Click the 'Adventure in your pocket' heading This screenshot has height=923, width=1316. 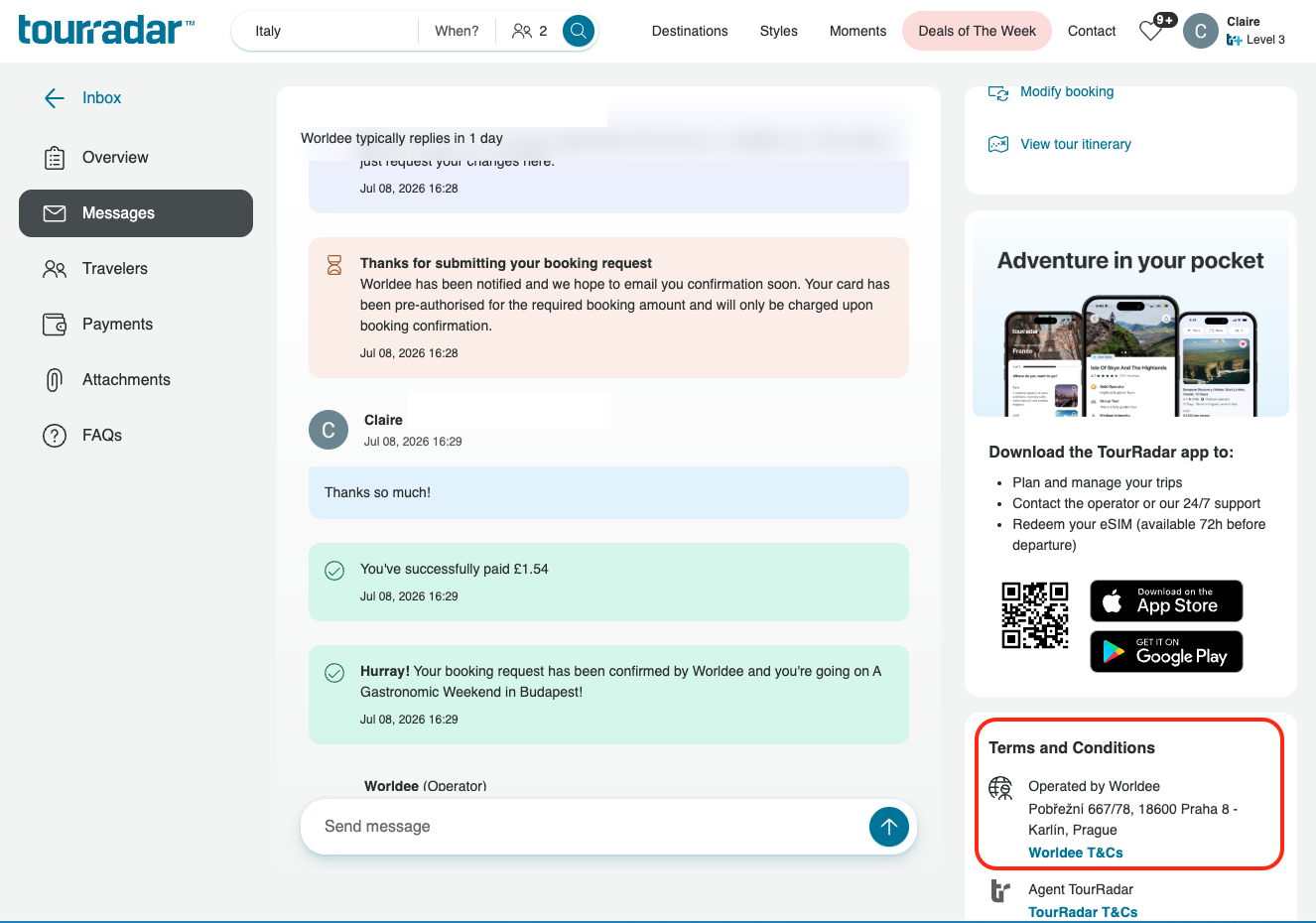pos(1130,260)
